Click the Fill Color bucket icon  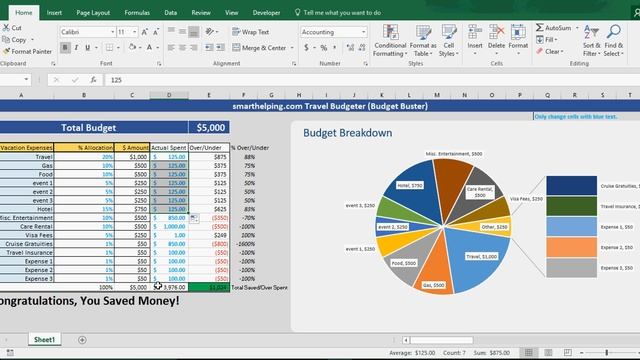(x=132, y=48)
